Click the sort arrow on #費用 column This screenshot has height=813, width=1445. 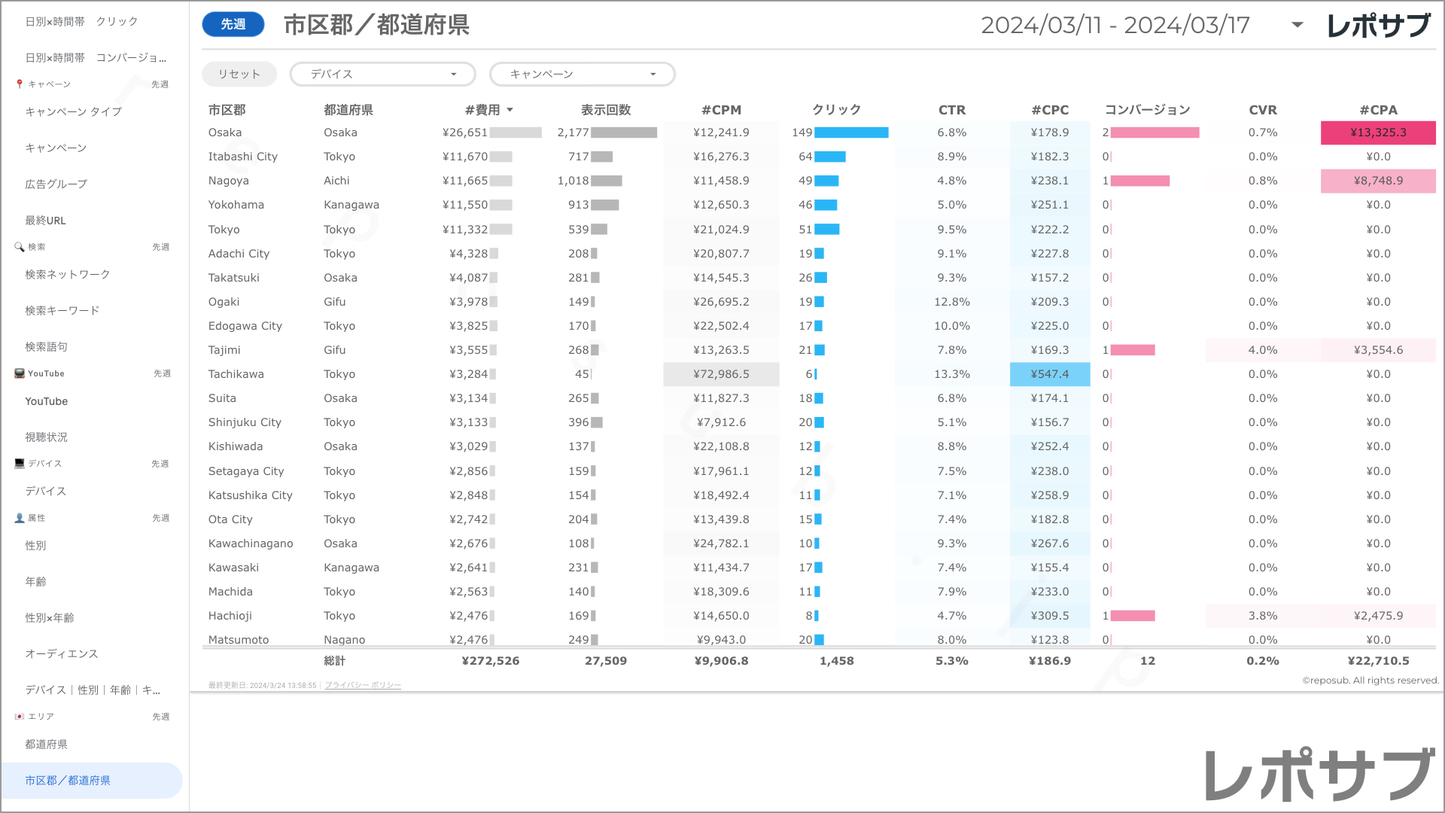click(510, 110)
